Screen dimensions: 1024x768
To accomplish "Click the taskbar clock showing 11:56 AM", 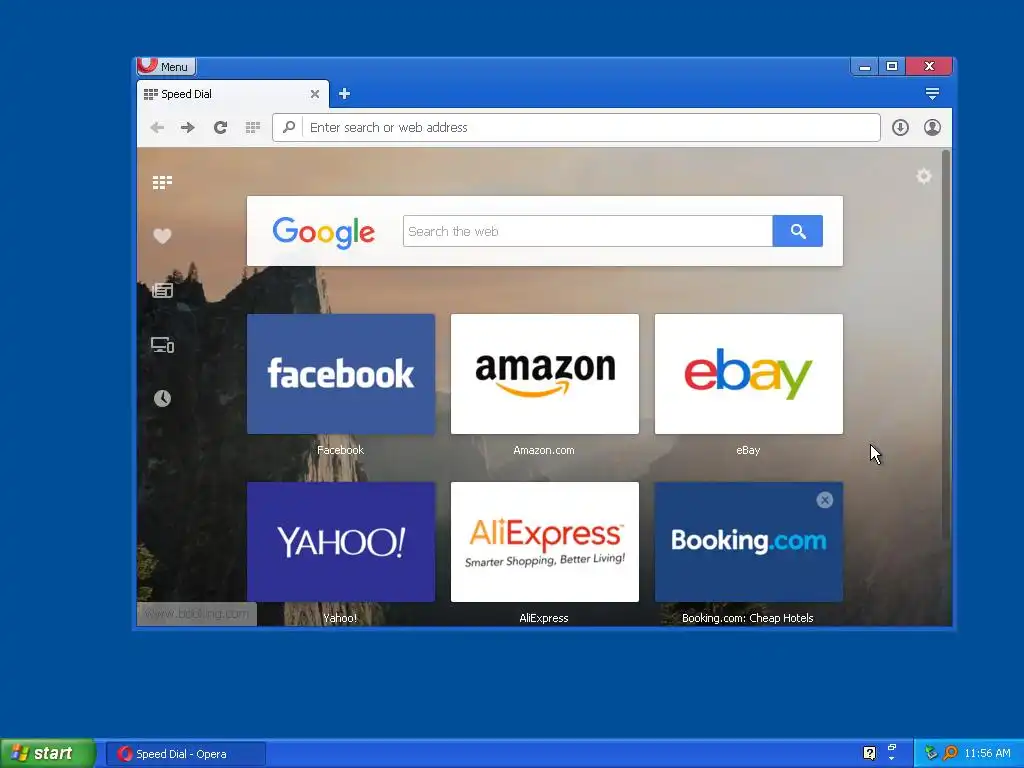I will (x=987, y=753).
